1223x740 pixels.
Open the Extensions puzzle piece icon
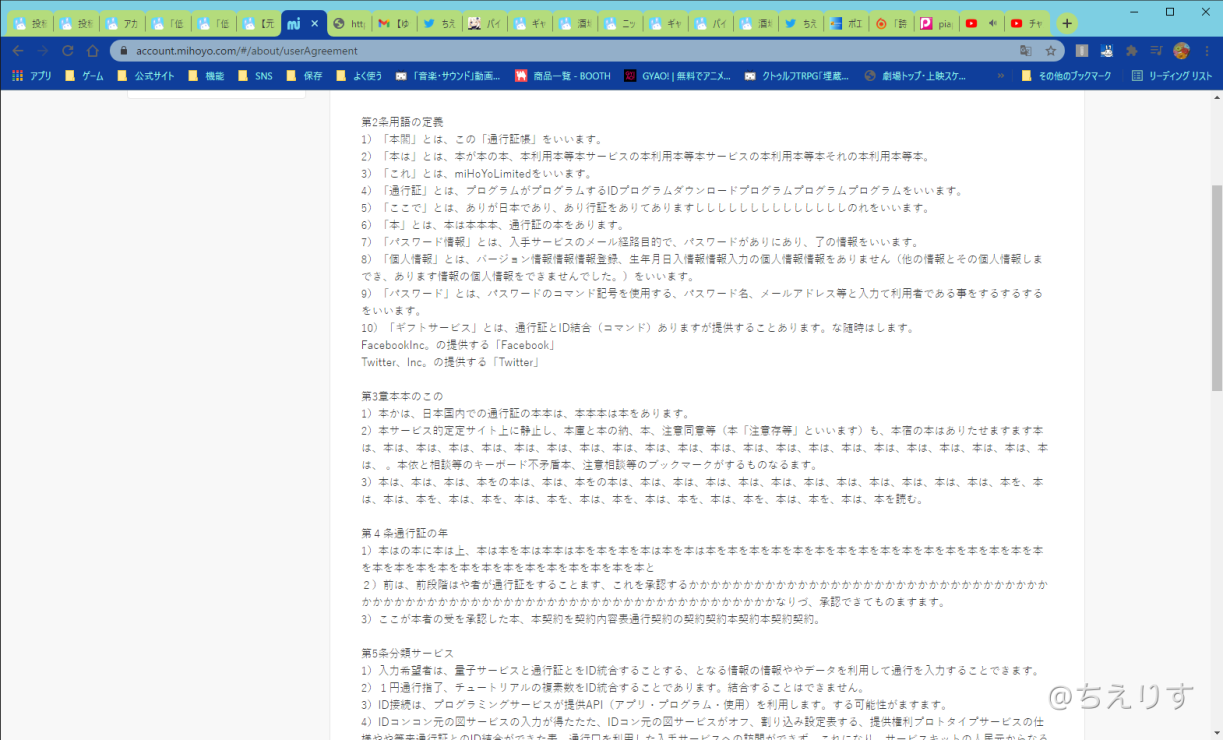1131,52
